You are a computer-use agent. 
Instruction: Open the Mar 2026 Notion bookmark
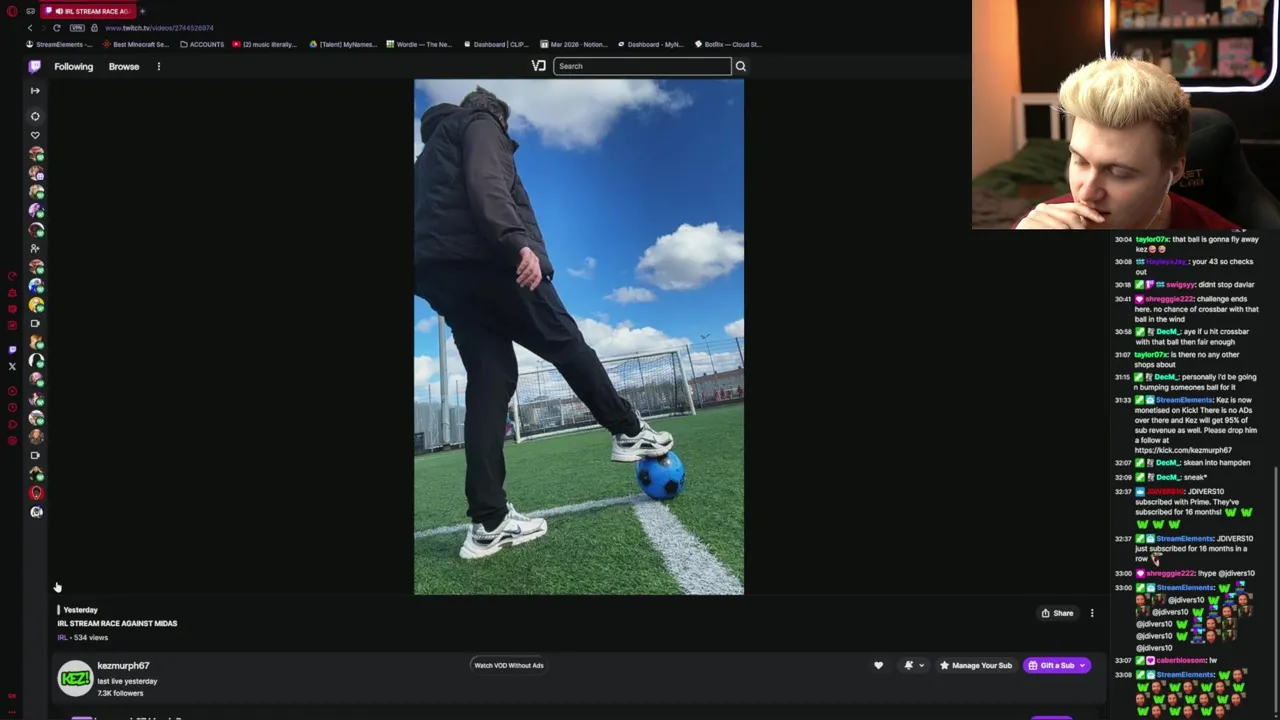574,44
